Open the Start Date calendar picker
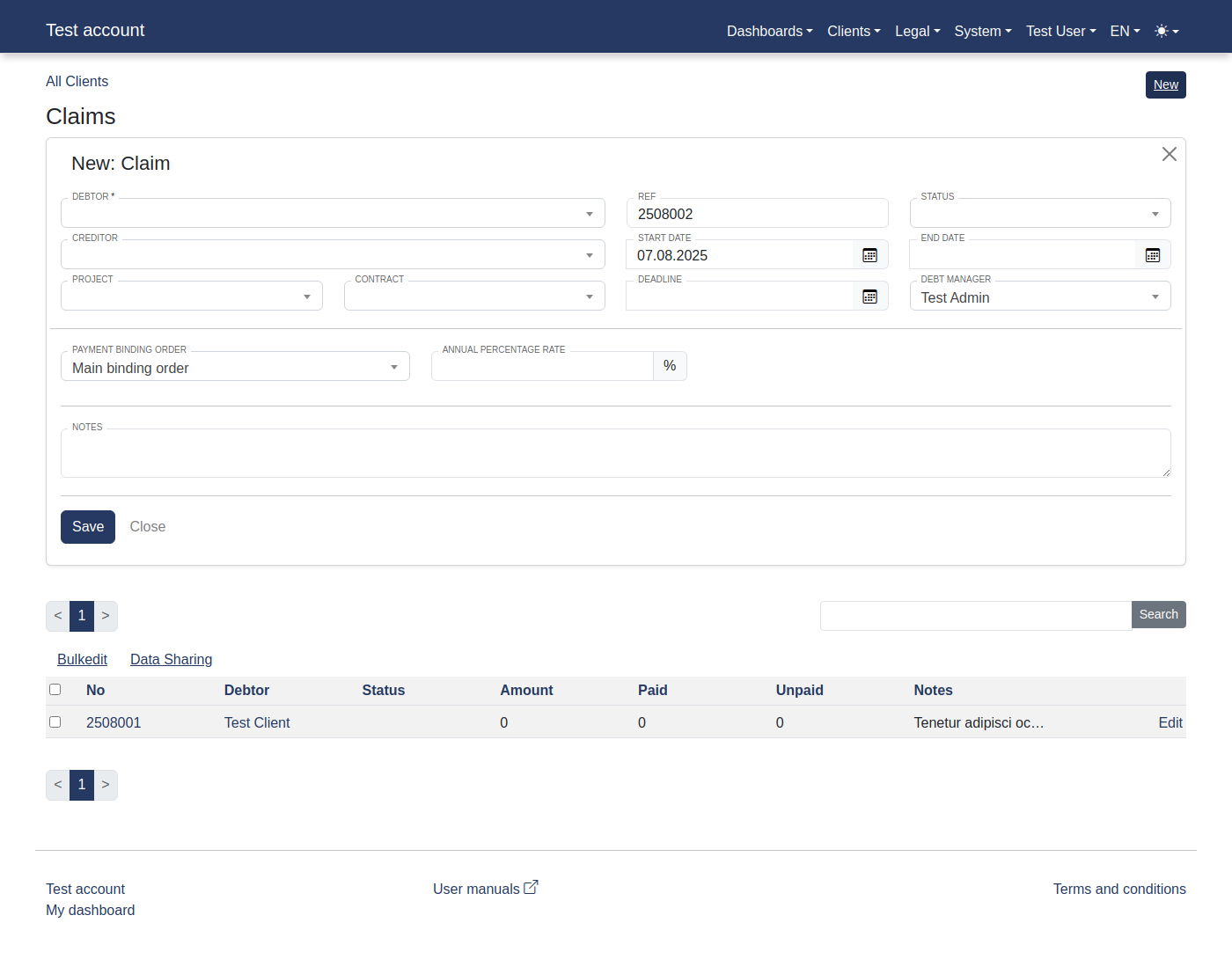 point(869,255)
